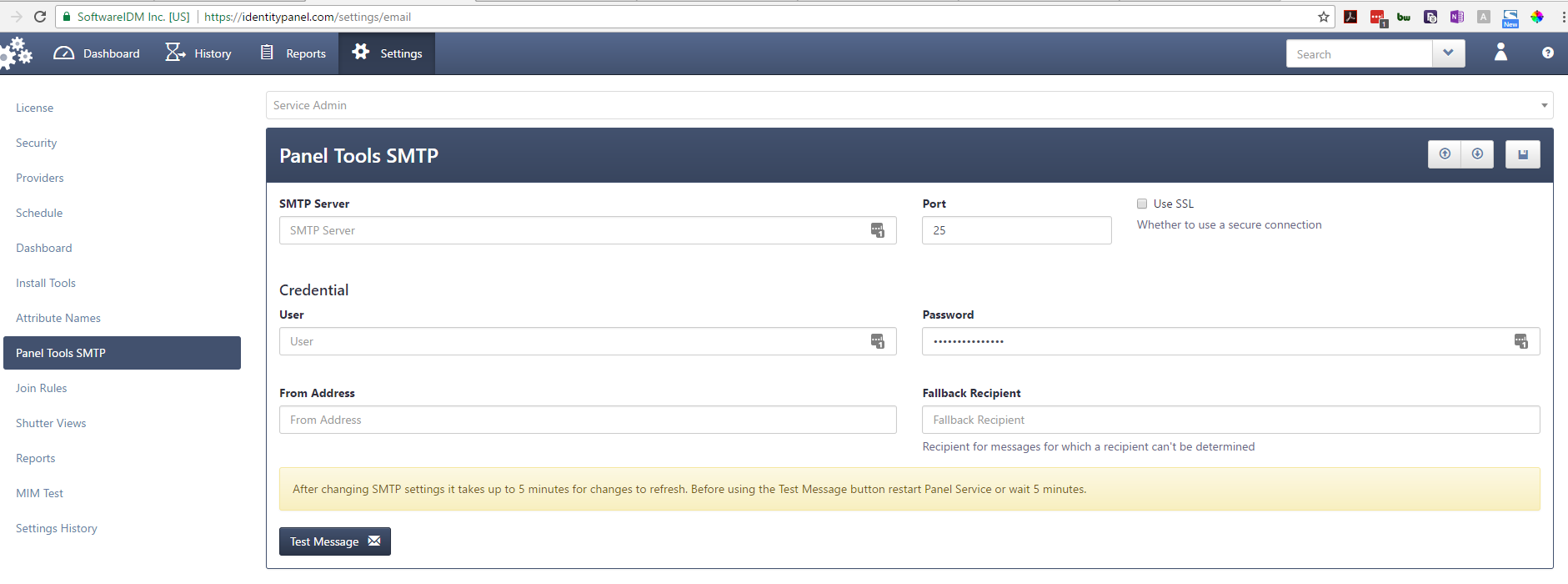Click the Dashboard gauge icon in navbar
The width and height of the screenshot is (1568, 584).
point(64,53)
